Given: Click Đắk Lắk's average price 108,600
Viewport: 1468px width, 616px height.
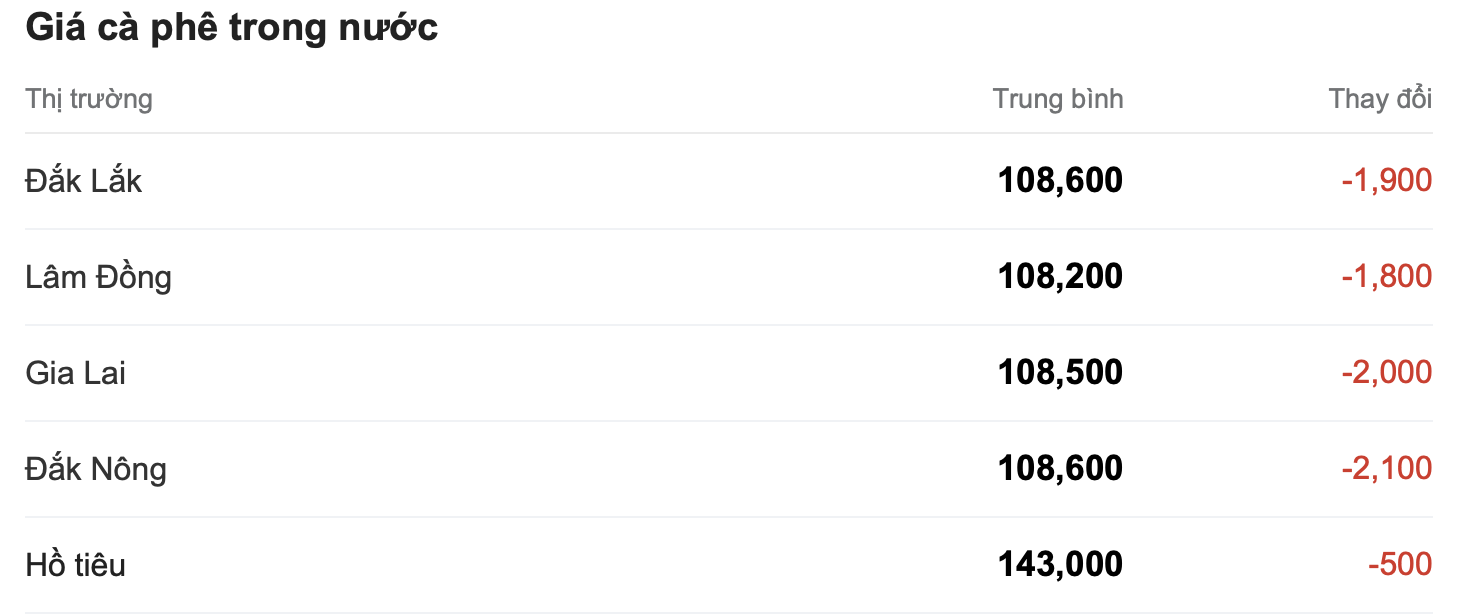Looking at the screenshot, I should tap(1060, 181).
